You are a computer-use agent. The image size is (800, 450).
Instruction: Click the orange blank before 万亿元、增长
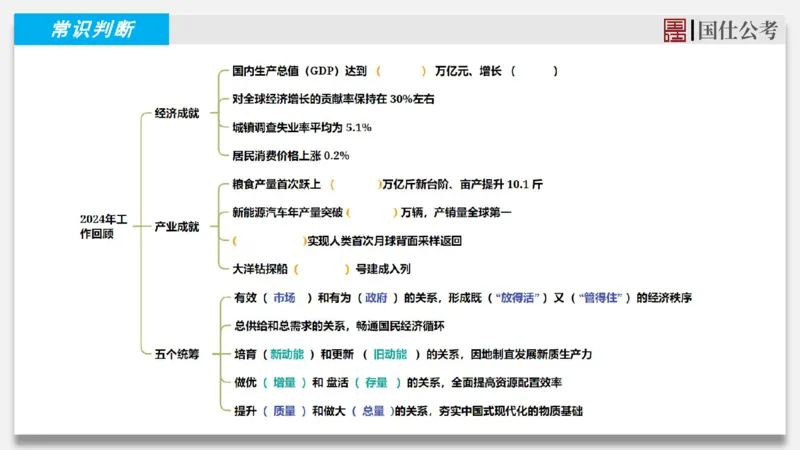401,71
